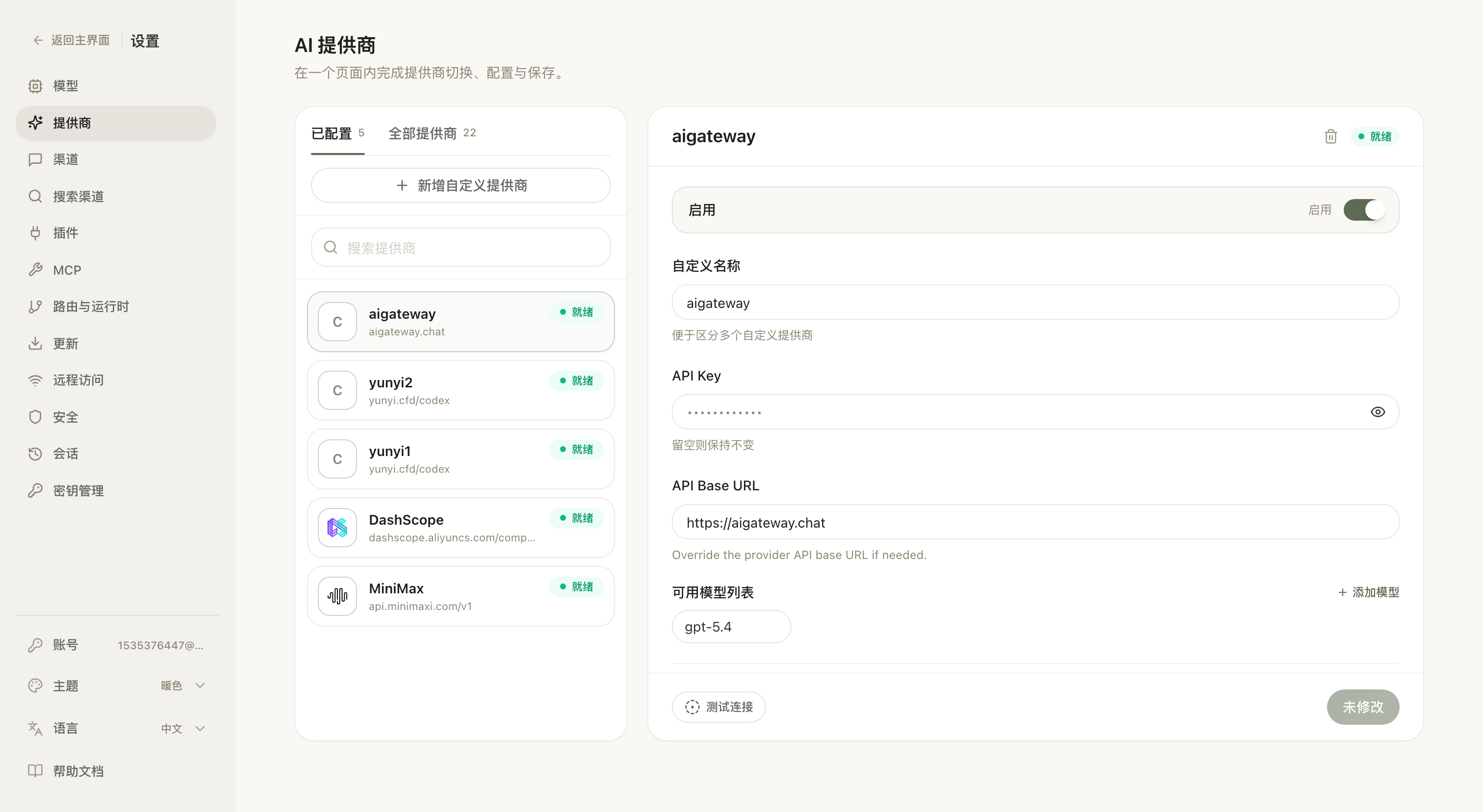1483x812 pixels.
Task: Click the delete provider trash icon
Action: point(1330,136)
